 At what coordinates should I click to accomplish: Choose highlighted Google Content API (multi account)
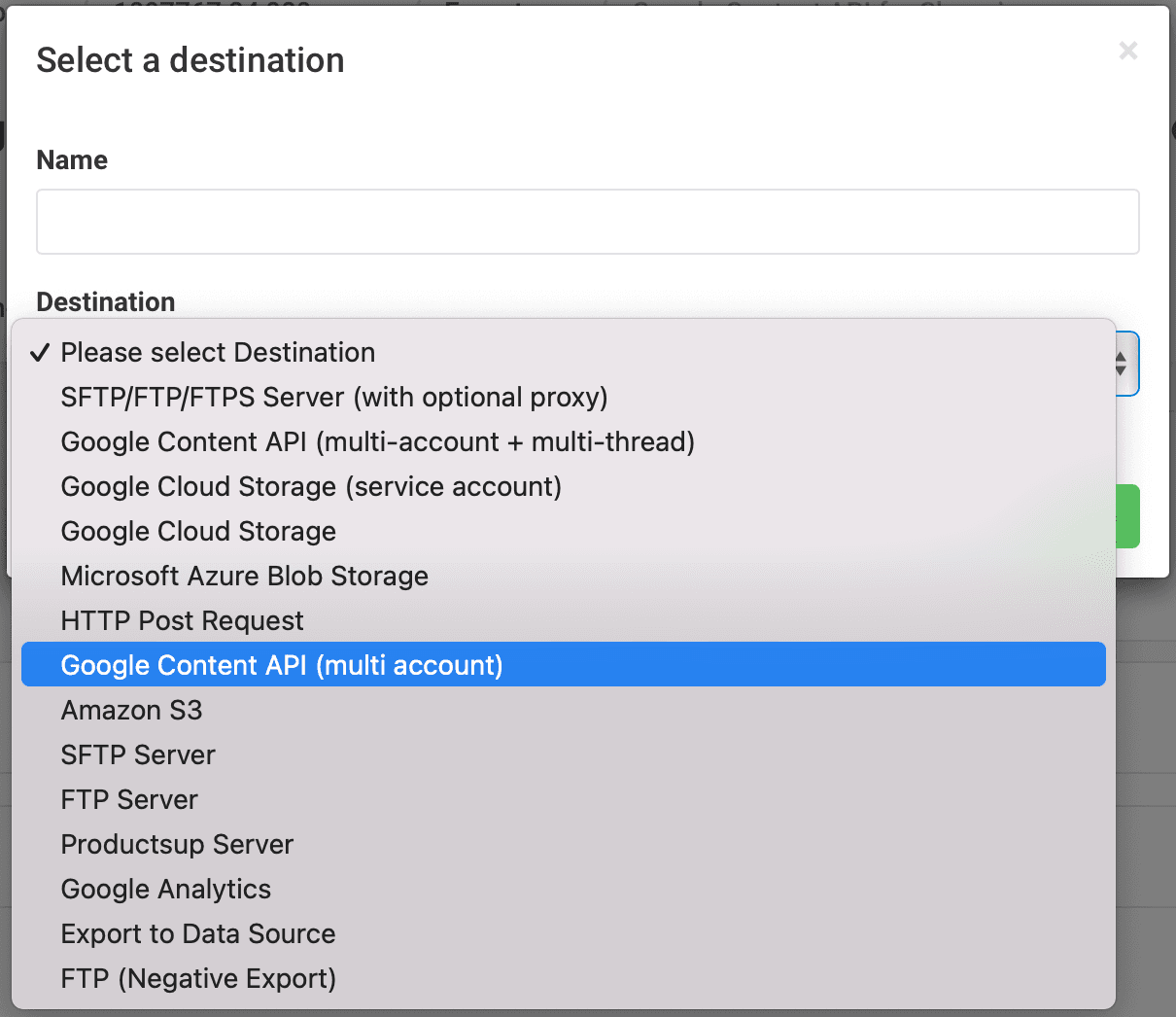[x=282, y=666]
